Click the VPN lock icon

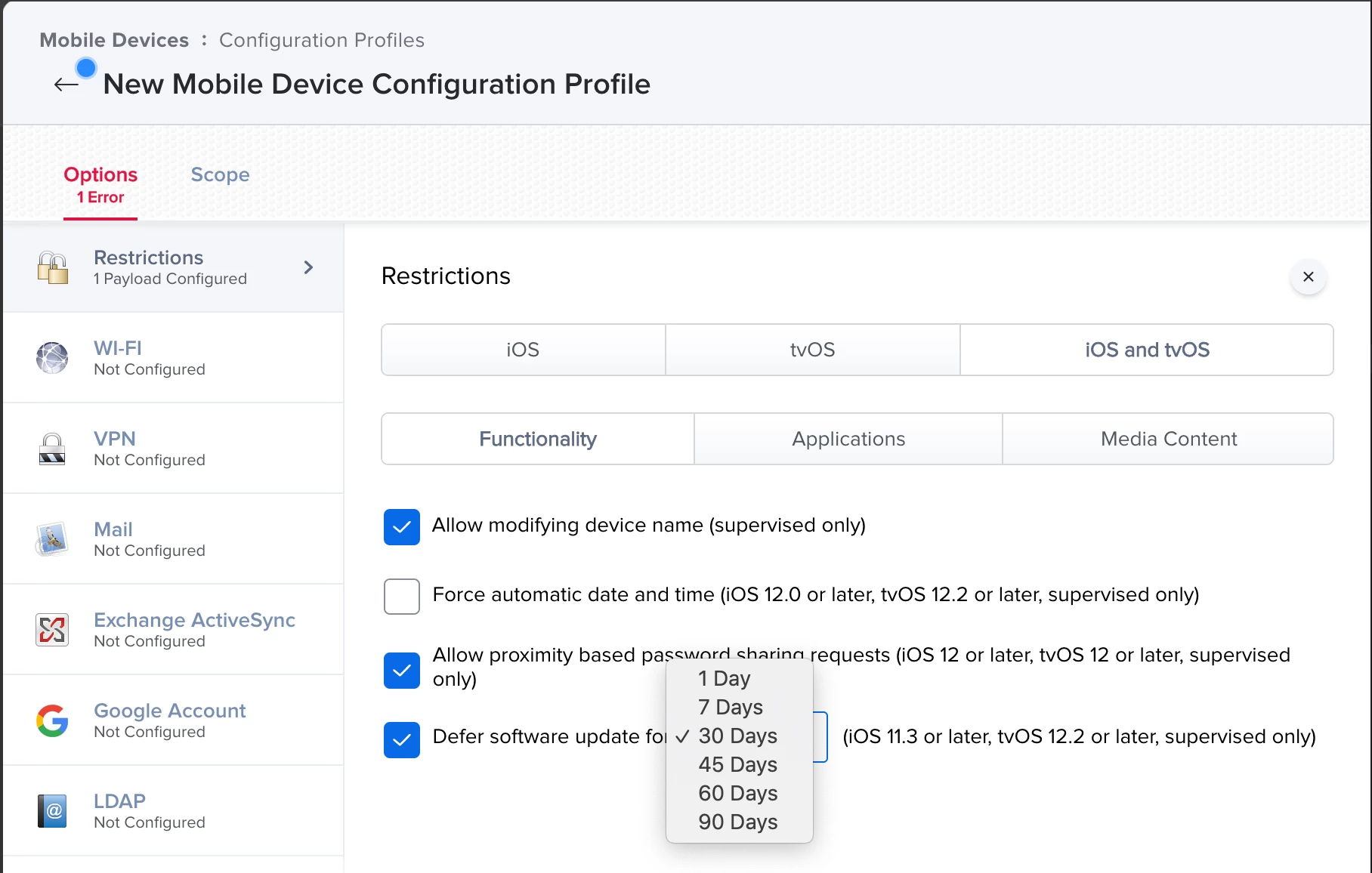click(52, 449)
